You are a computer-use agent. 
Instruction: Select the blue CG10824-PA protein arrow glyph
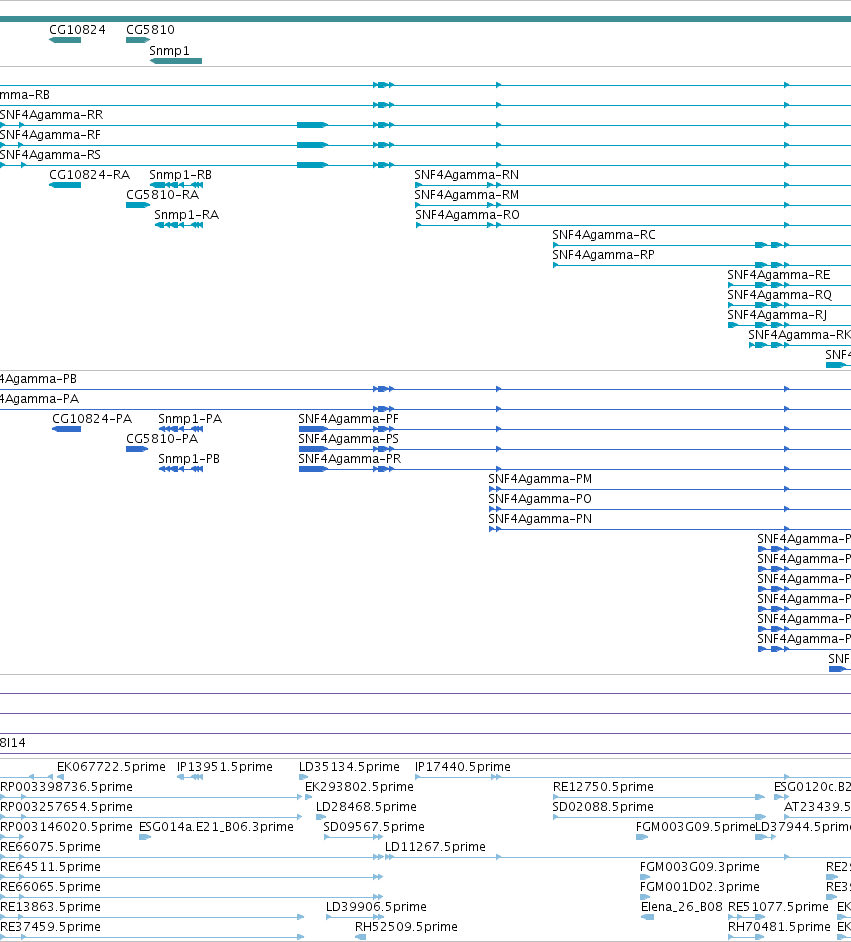(x=67, y=429)
